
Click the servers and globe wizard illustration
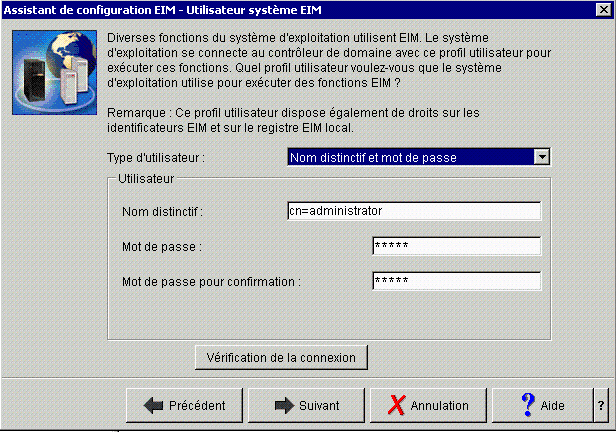[55, 73]
